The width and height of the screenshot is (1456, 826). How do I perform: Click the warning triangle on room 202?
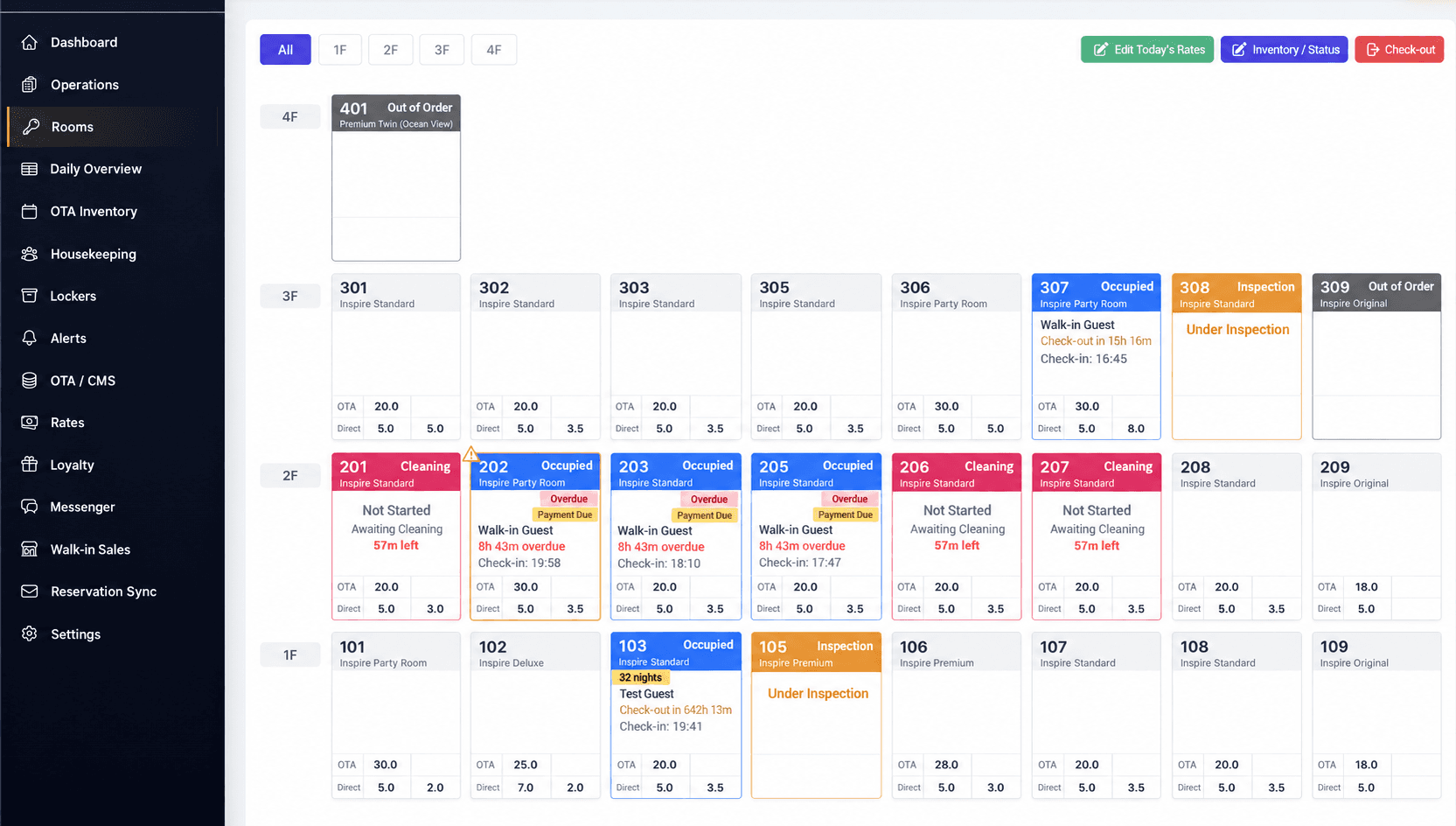point(470,454)
